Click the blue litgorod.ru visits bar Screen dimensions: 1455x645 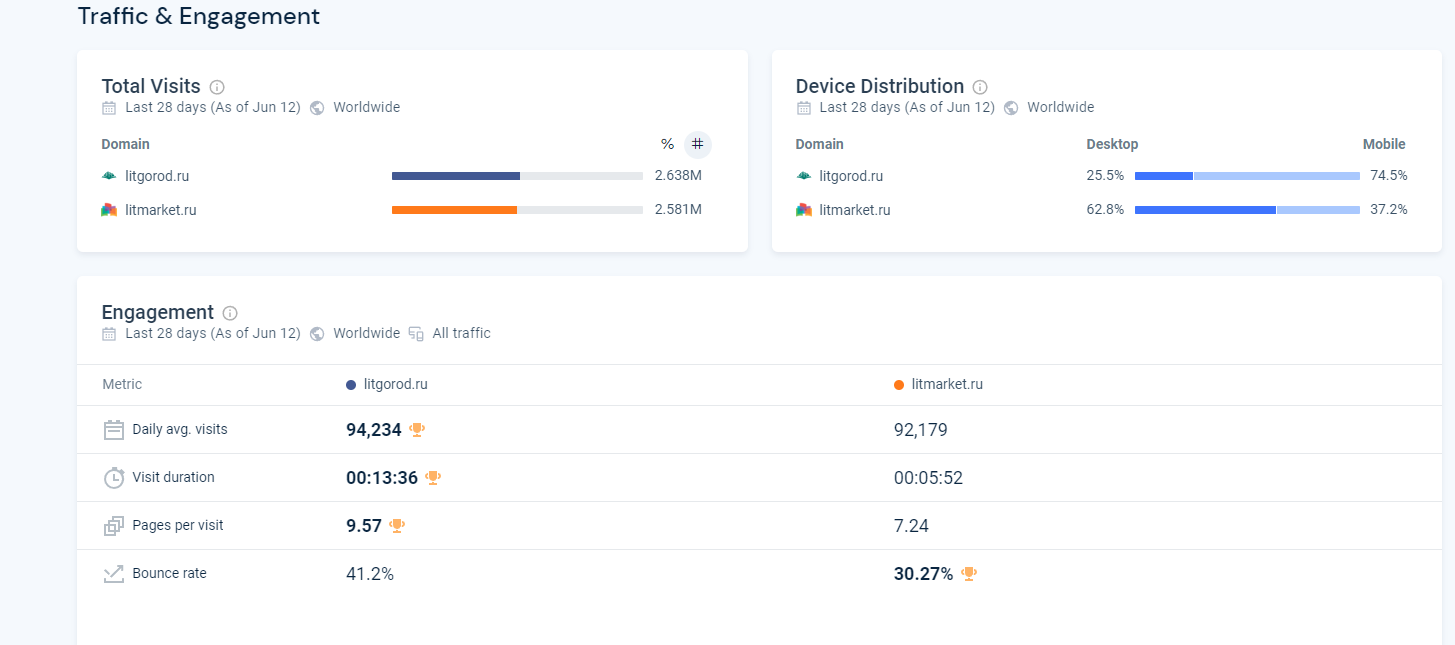click(x=456, y=176)
